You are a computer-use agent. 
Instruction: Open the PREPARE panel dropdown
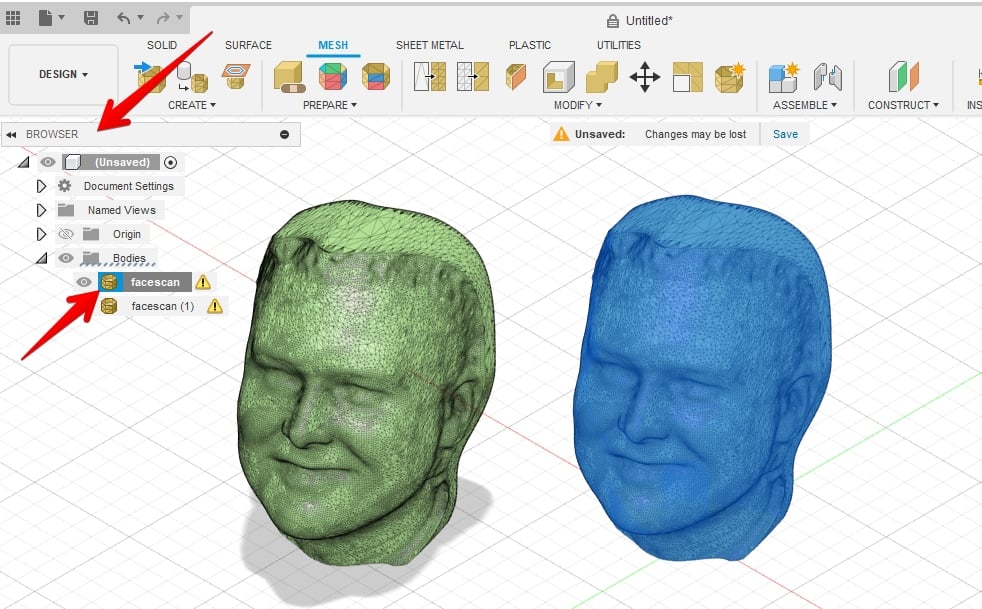[330, 105]
